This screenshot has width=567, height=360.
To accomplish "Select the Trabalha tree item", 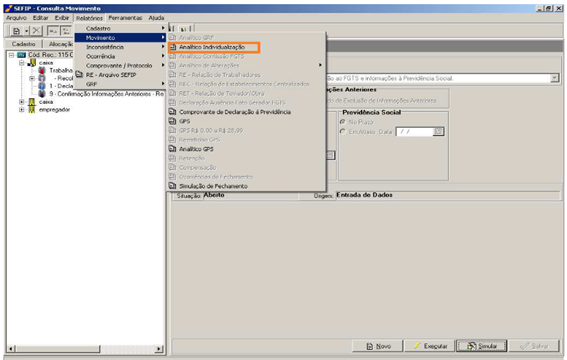I will click(61, 70).
